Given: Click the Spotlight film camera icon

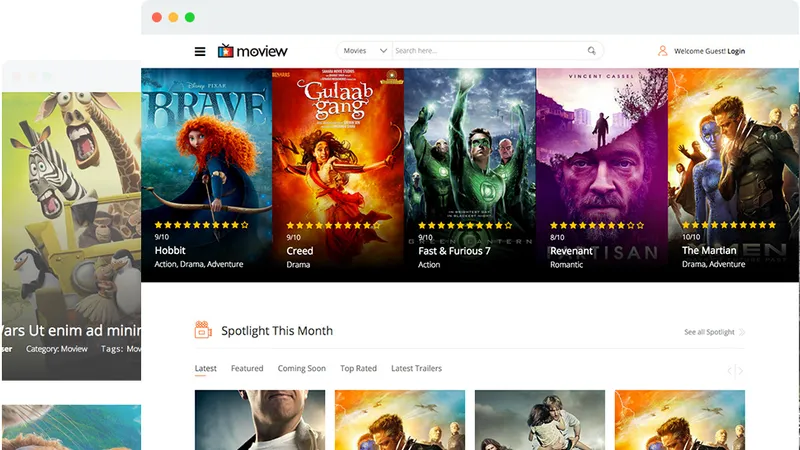Looking at the screenshot, I should pos(203,330).
